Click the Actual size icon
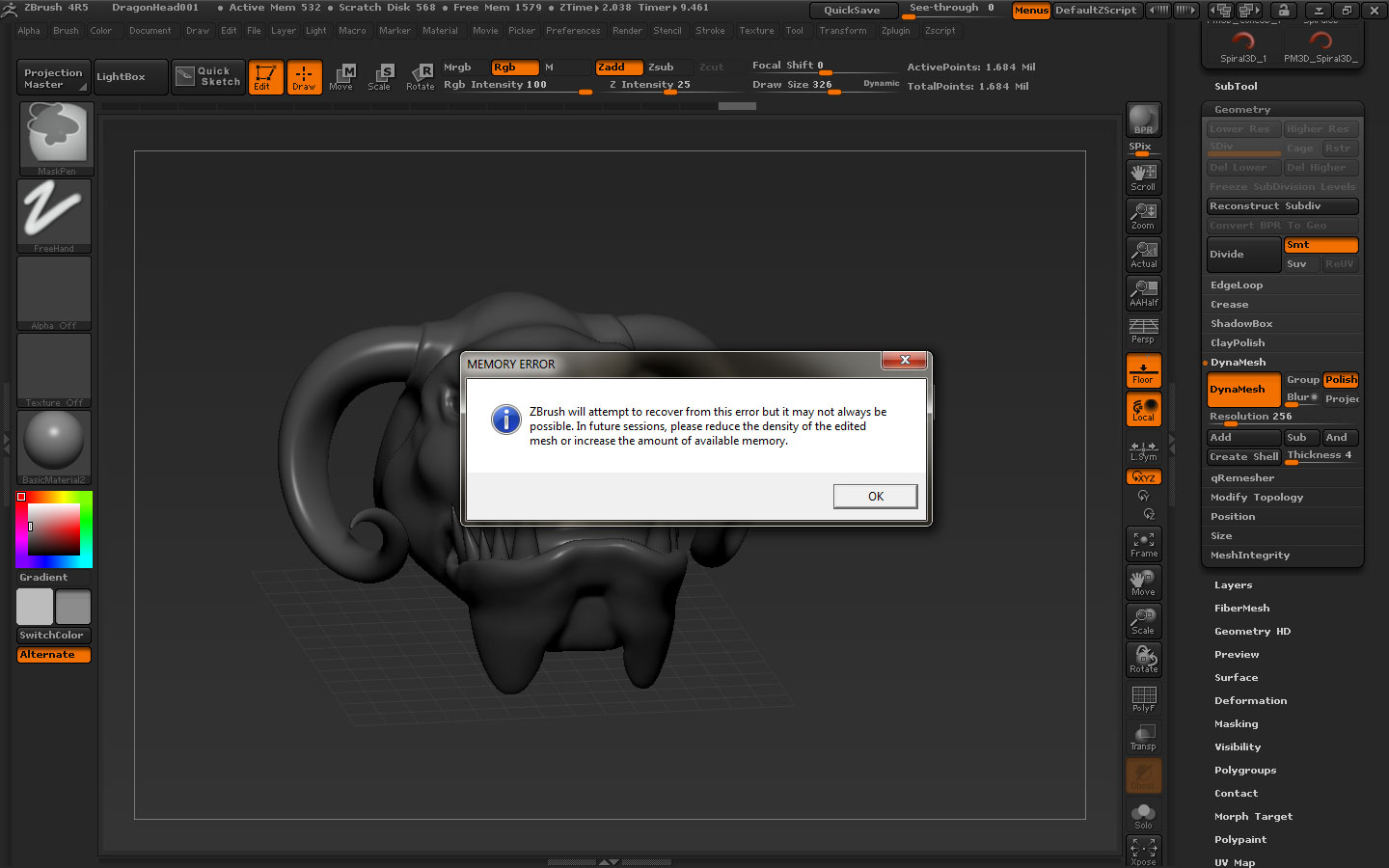 pyautogui.click(x=1143, y=254)
